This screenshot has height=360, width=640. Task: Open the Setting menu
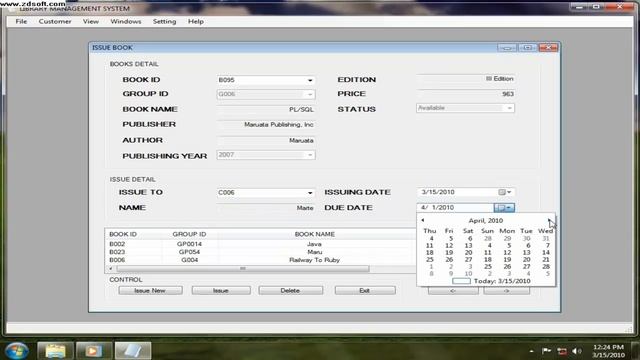tap(164, 21)
